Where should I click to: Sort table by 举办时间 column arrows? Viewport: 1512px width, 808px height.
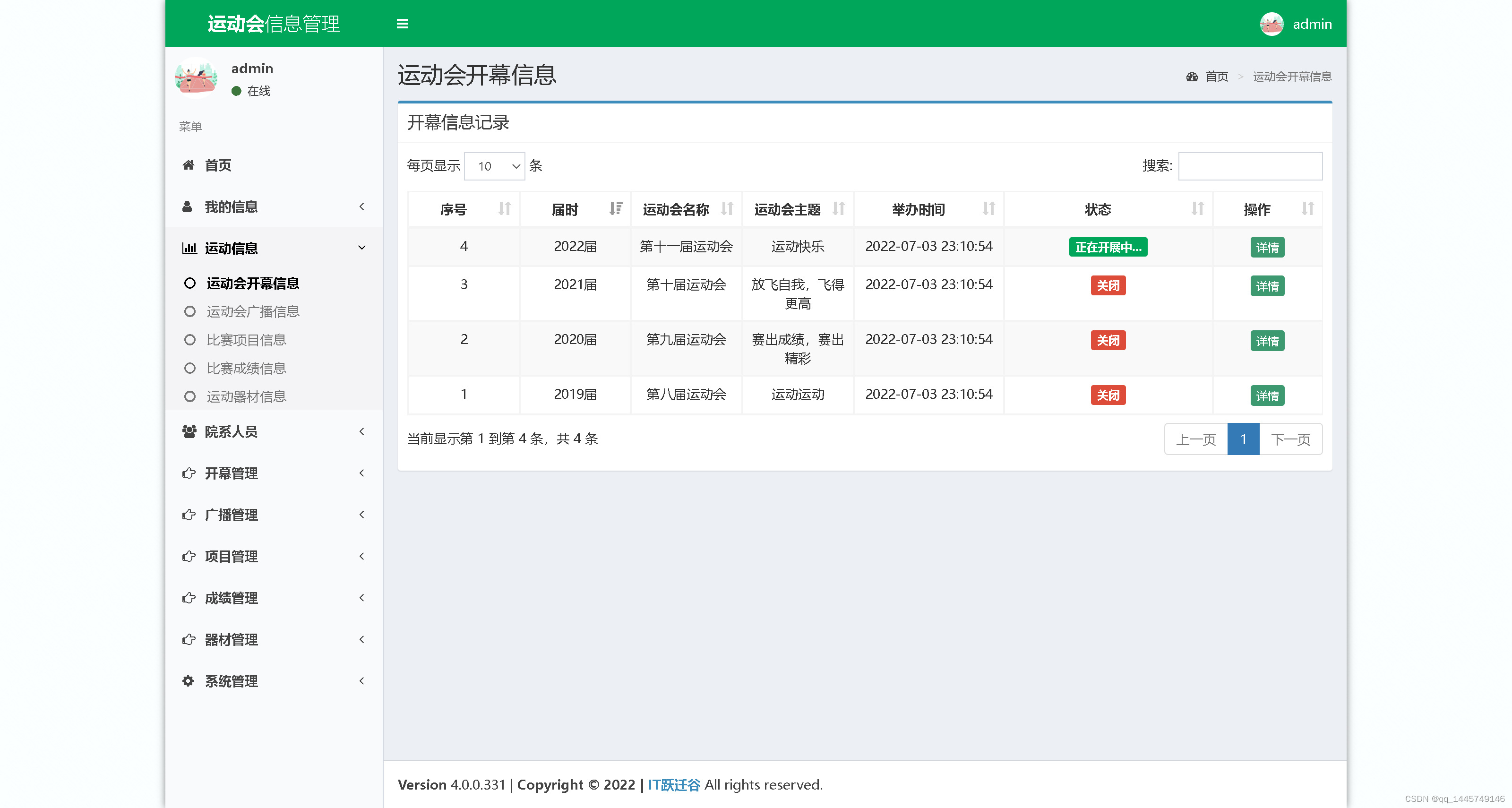pyautogui.click(x=988, y=209)
